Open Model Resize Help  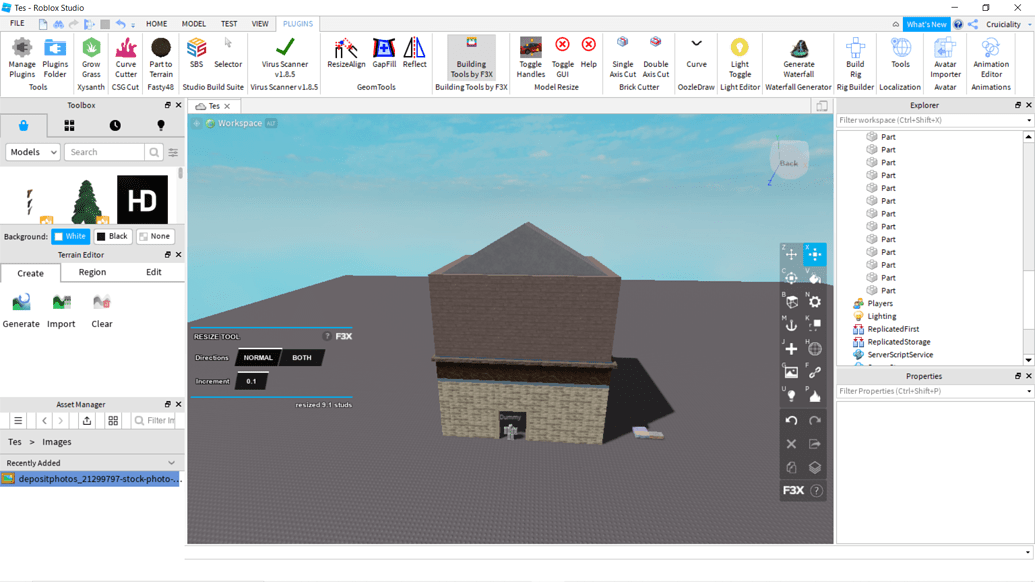[588, 53]
